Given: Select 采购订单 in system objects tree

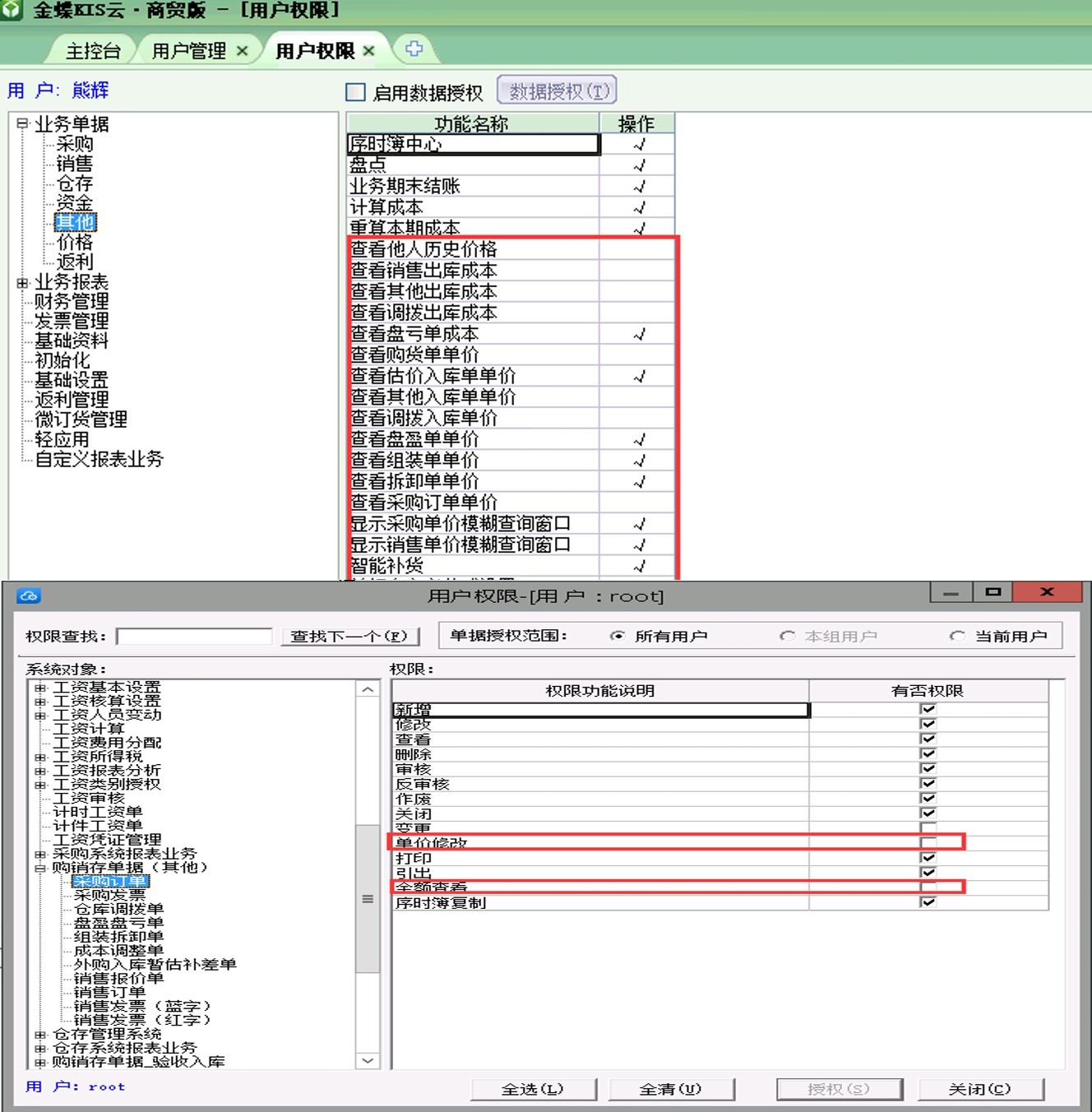Looking at the screenshot, I should coord(110,881).
